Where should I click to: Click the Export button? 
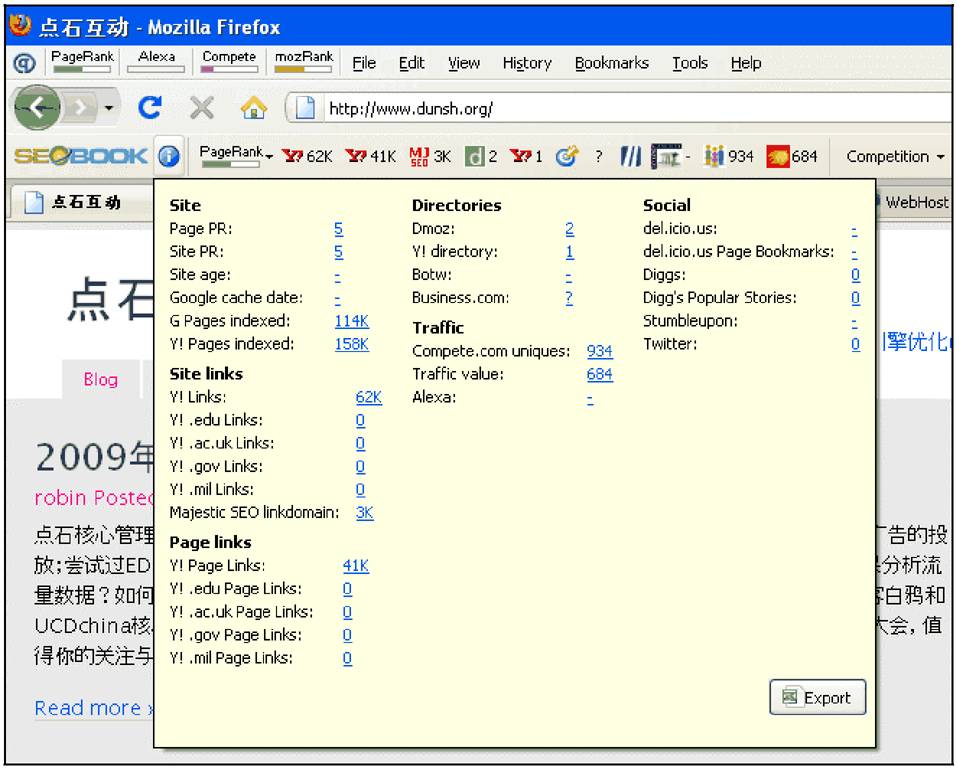point(818,697)
